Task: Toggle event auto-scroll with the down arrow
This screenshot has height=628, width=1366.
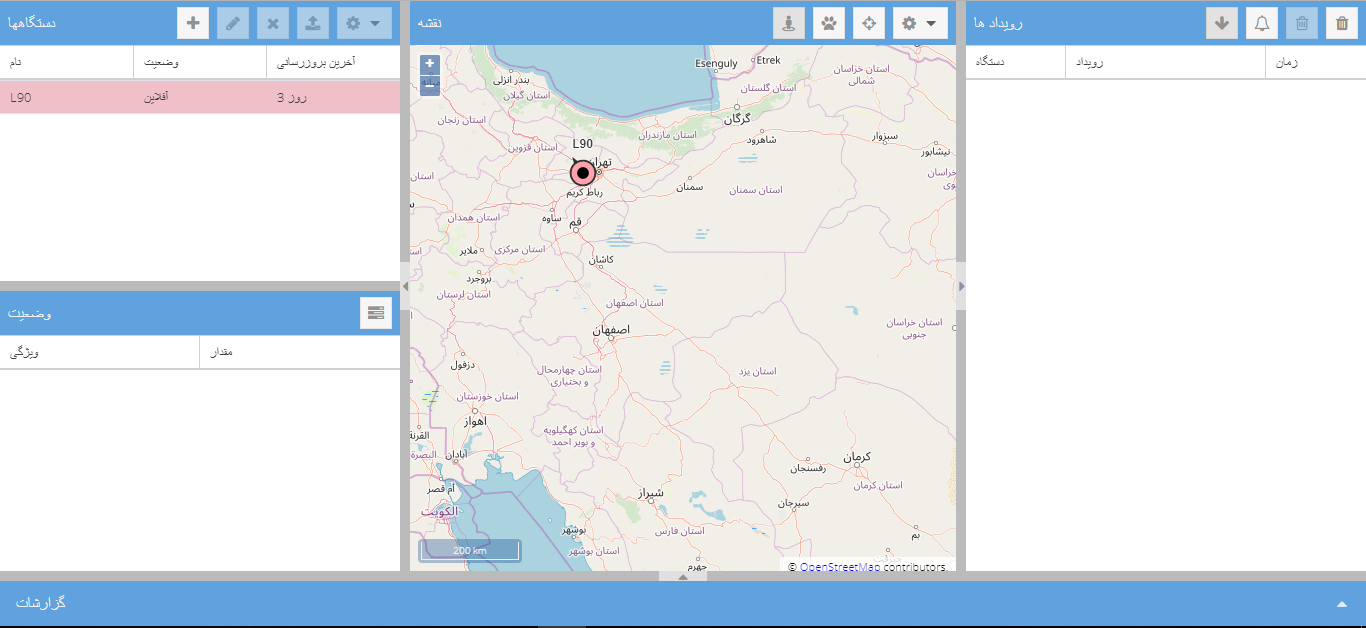Action: (1222, 23)
